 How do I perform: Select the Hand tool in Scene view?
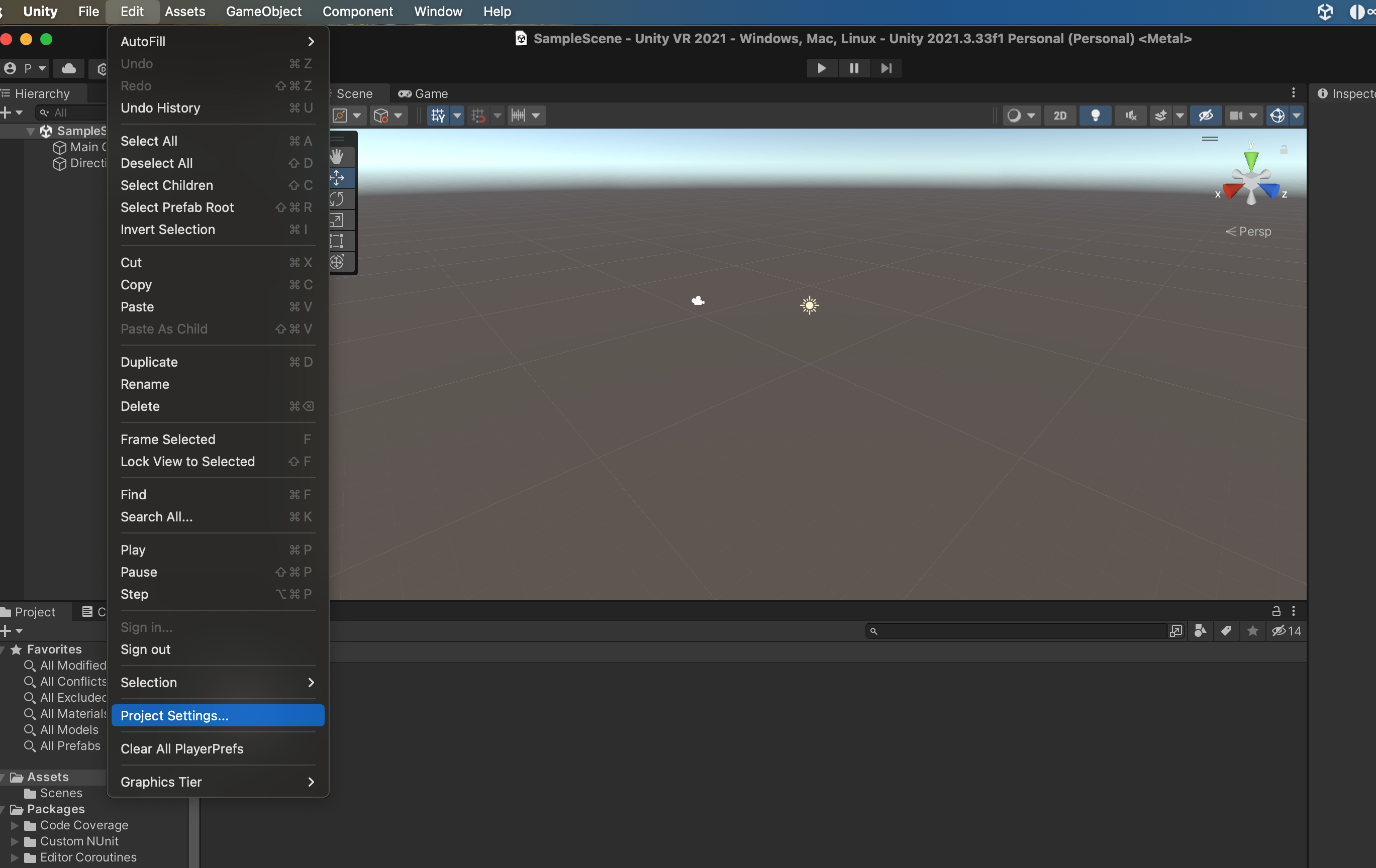coord(338,156)
